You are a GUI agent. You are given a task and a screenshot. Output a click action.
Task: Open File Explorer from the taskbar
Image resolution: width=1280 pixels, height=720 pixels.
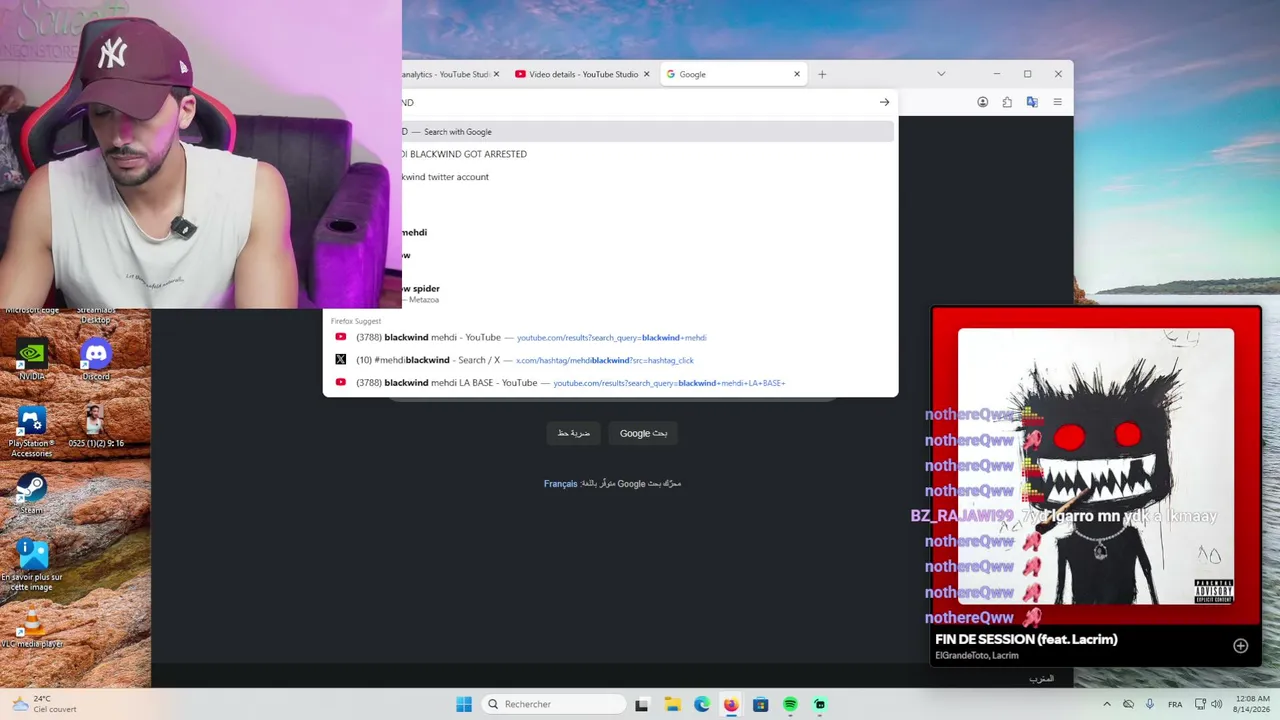tap(672, 704)
